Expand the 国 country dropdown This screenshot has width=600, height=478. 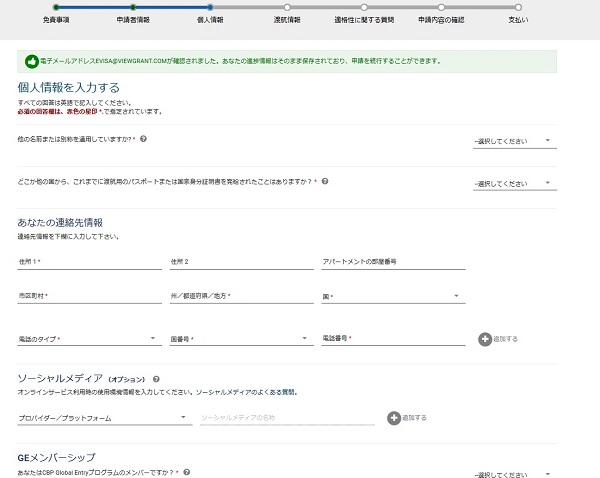point(390,296)
